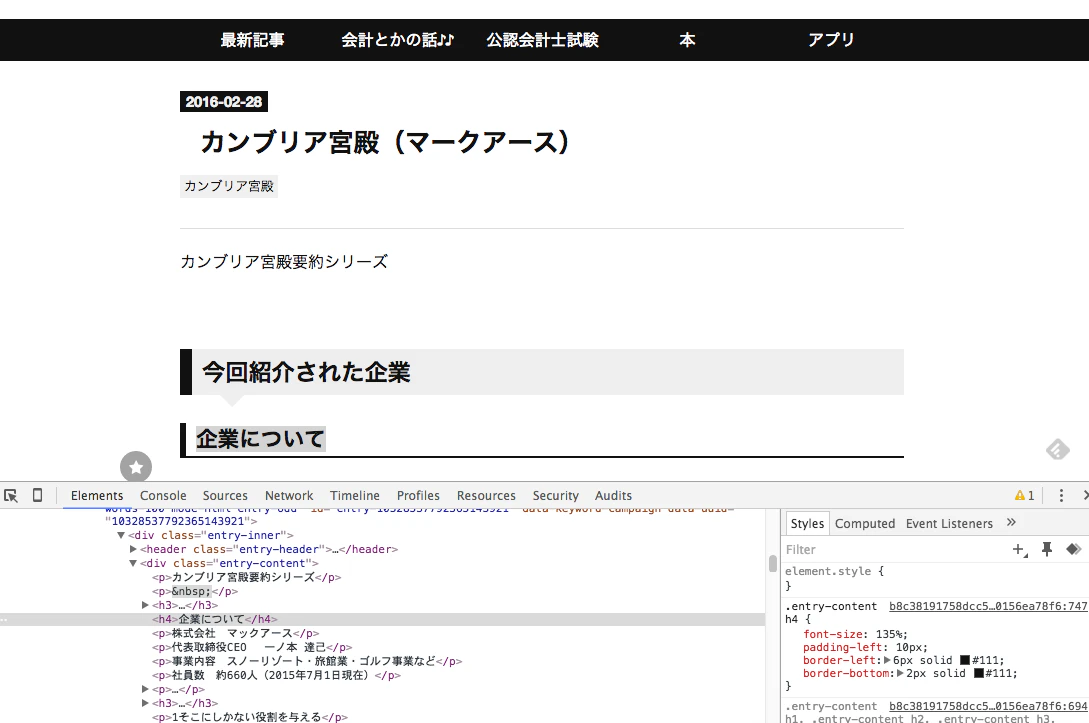Click the Elements panel scrollbar thumb
Screen dimensions: 1089x723
772,563
